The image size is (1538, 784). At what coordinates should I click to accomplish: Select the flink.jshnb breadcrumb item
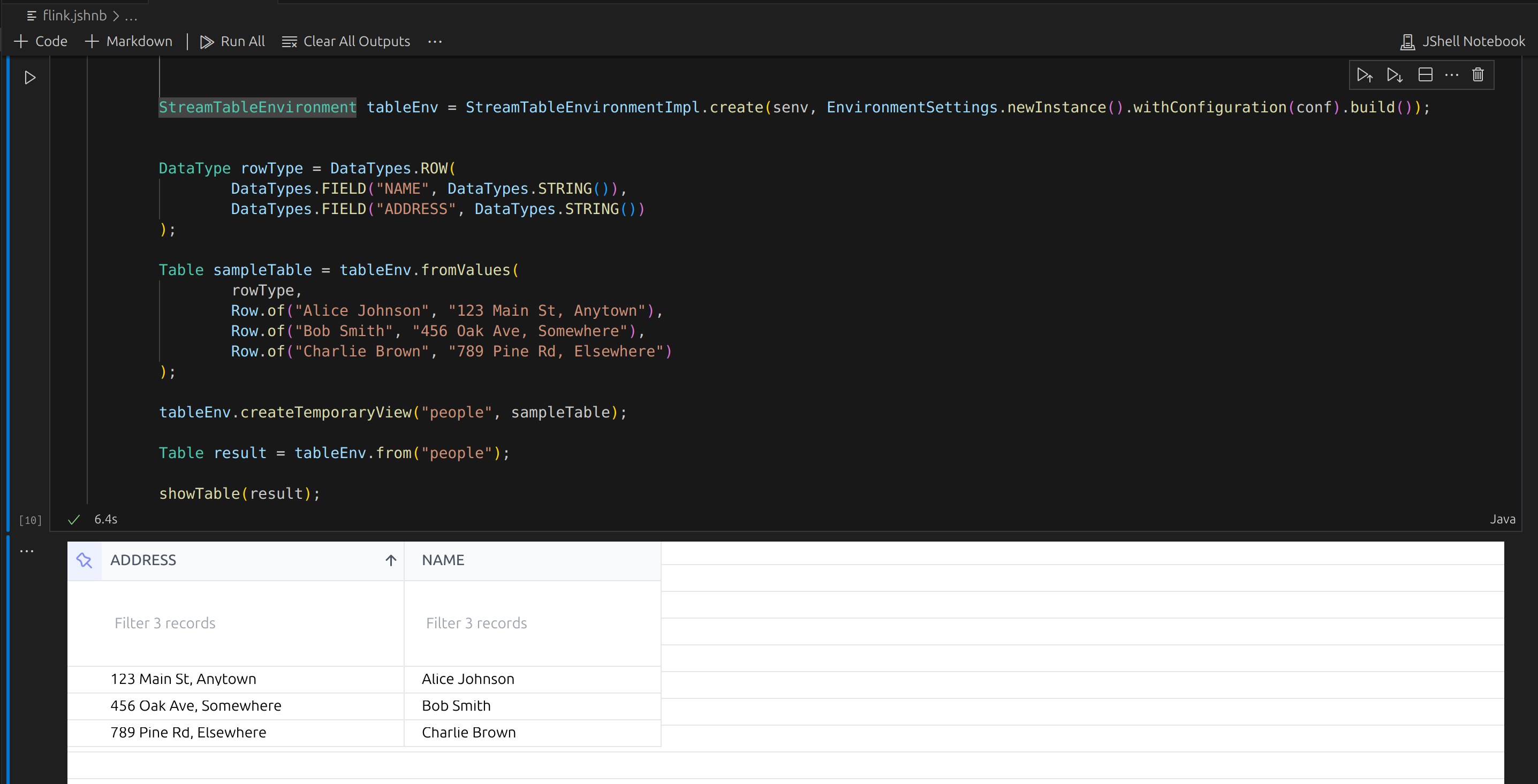74,16
